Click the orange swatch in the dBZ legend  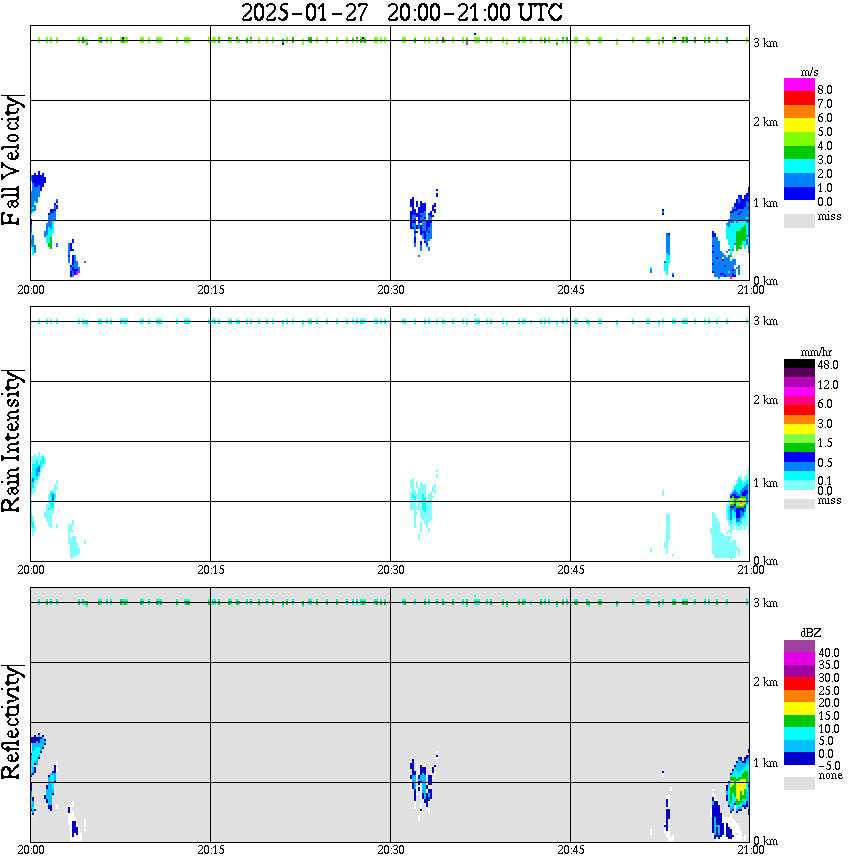(x=799, y=696)
